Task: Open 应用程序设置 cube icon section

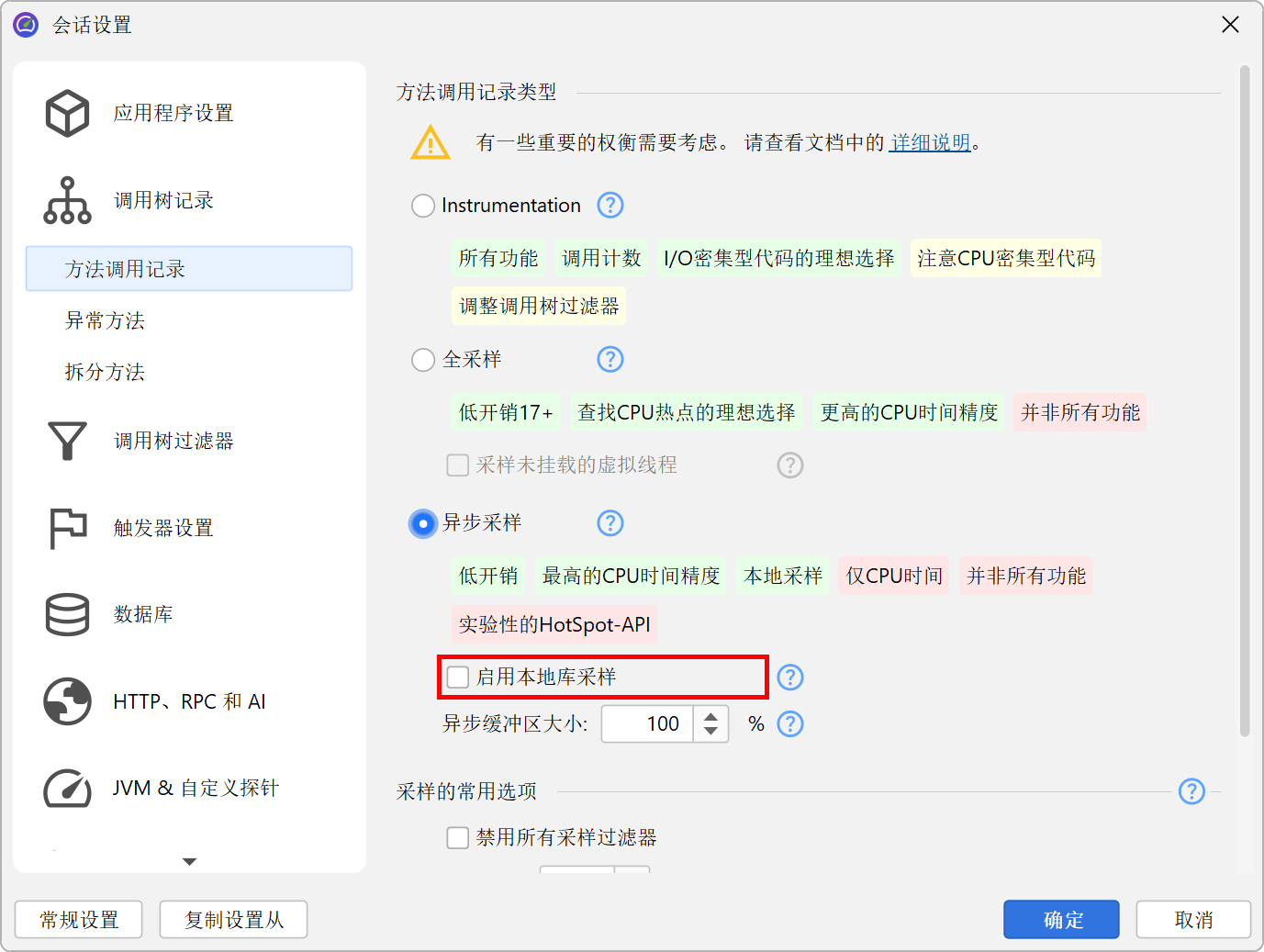Action: coord(68,113)
